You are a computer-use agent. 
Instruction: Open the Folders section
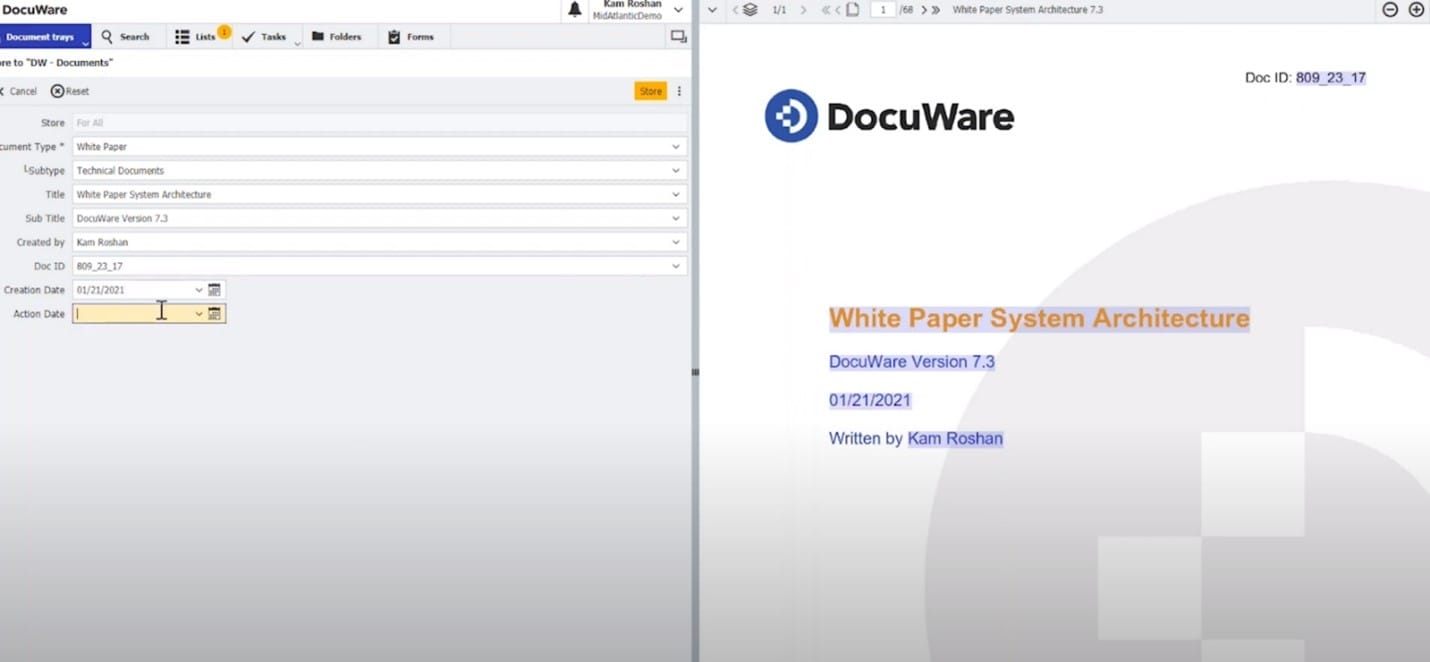339,36
